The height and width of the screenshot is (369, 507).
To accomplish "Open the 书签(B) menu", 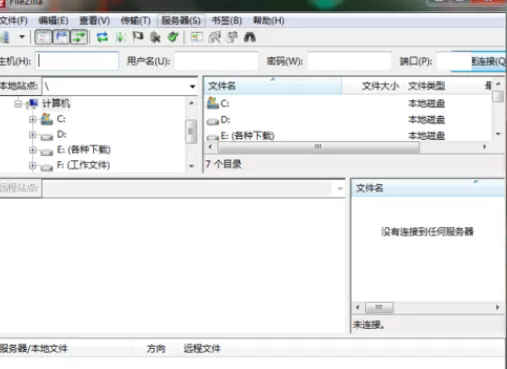I will pyautogui.click(x=227, y=21).
